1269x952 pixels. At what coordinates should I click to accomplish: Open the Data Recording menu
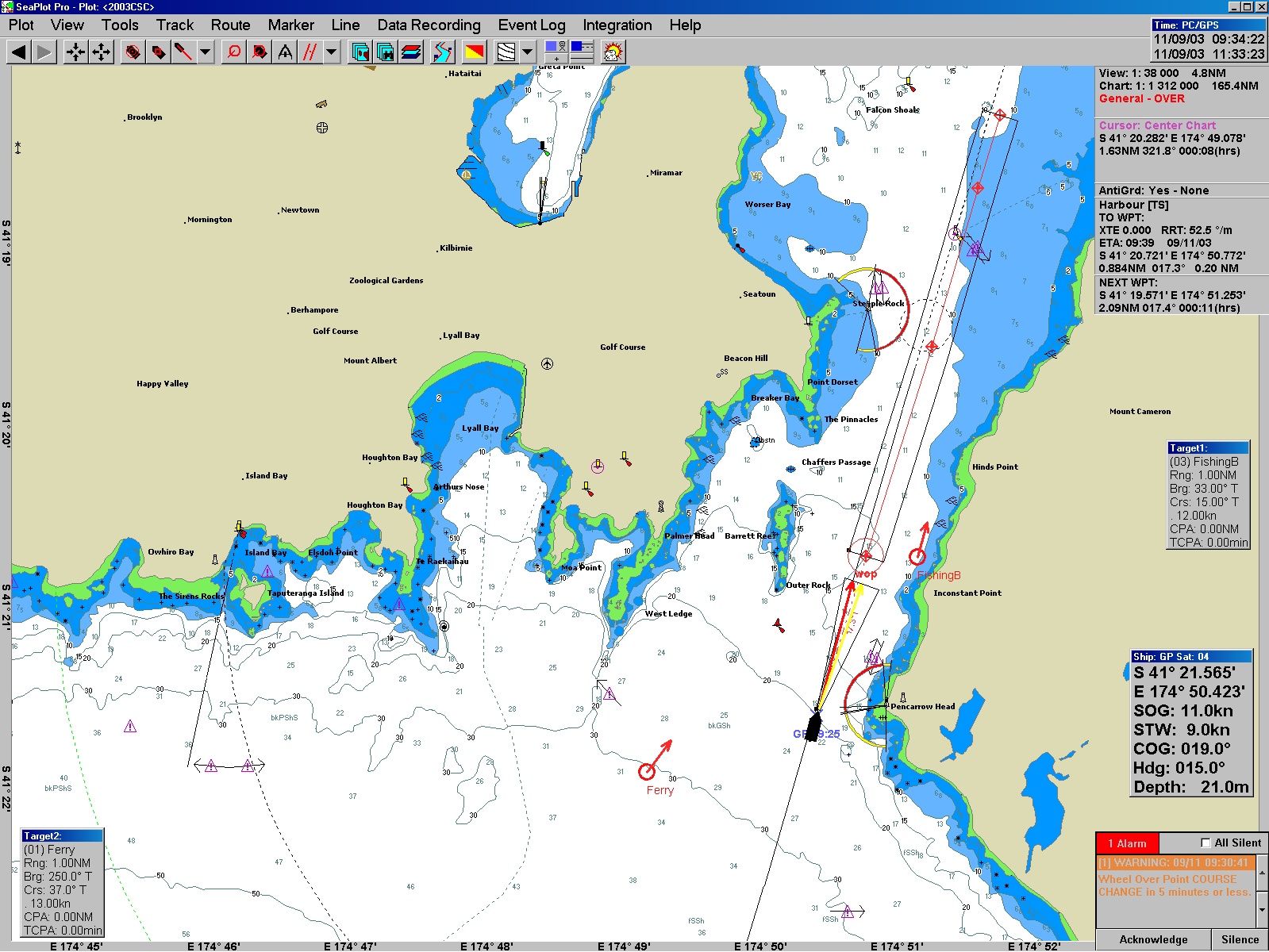pyautogui.click(x=429, y=25)
